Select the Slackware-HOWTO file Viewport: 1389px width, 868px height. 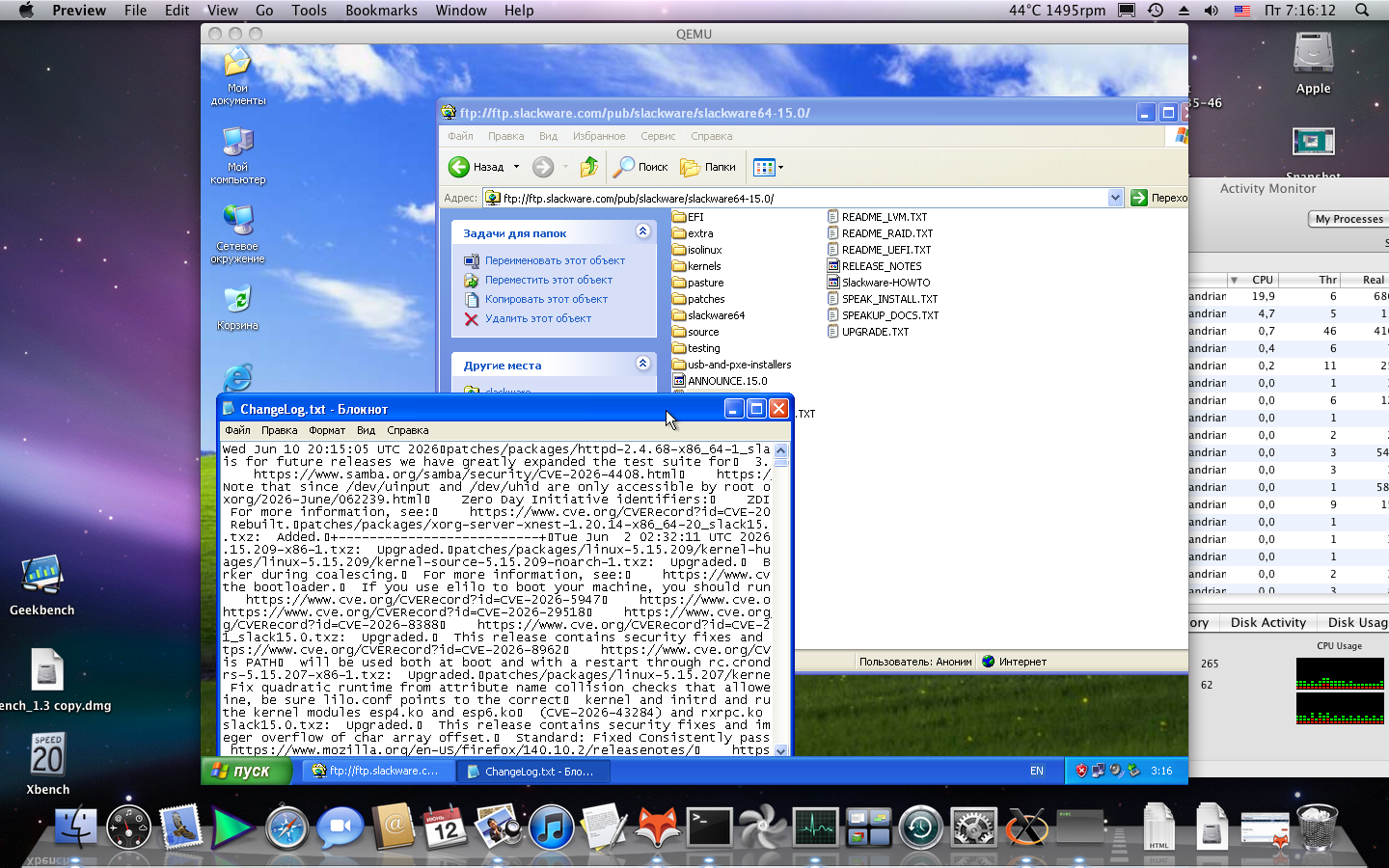(x=879, y=283)
